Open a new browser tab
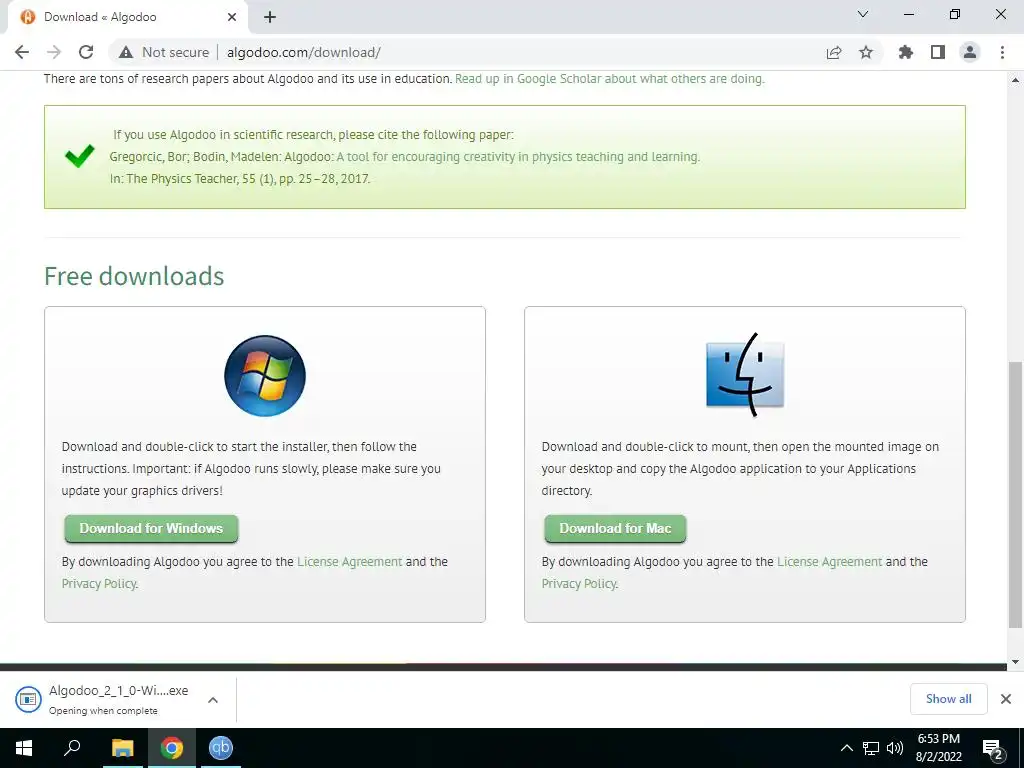Viewport: 1024px width, 768px height. [270, 17]
